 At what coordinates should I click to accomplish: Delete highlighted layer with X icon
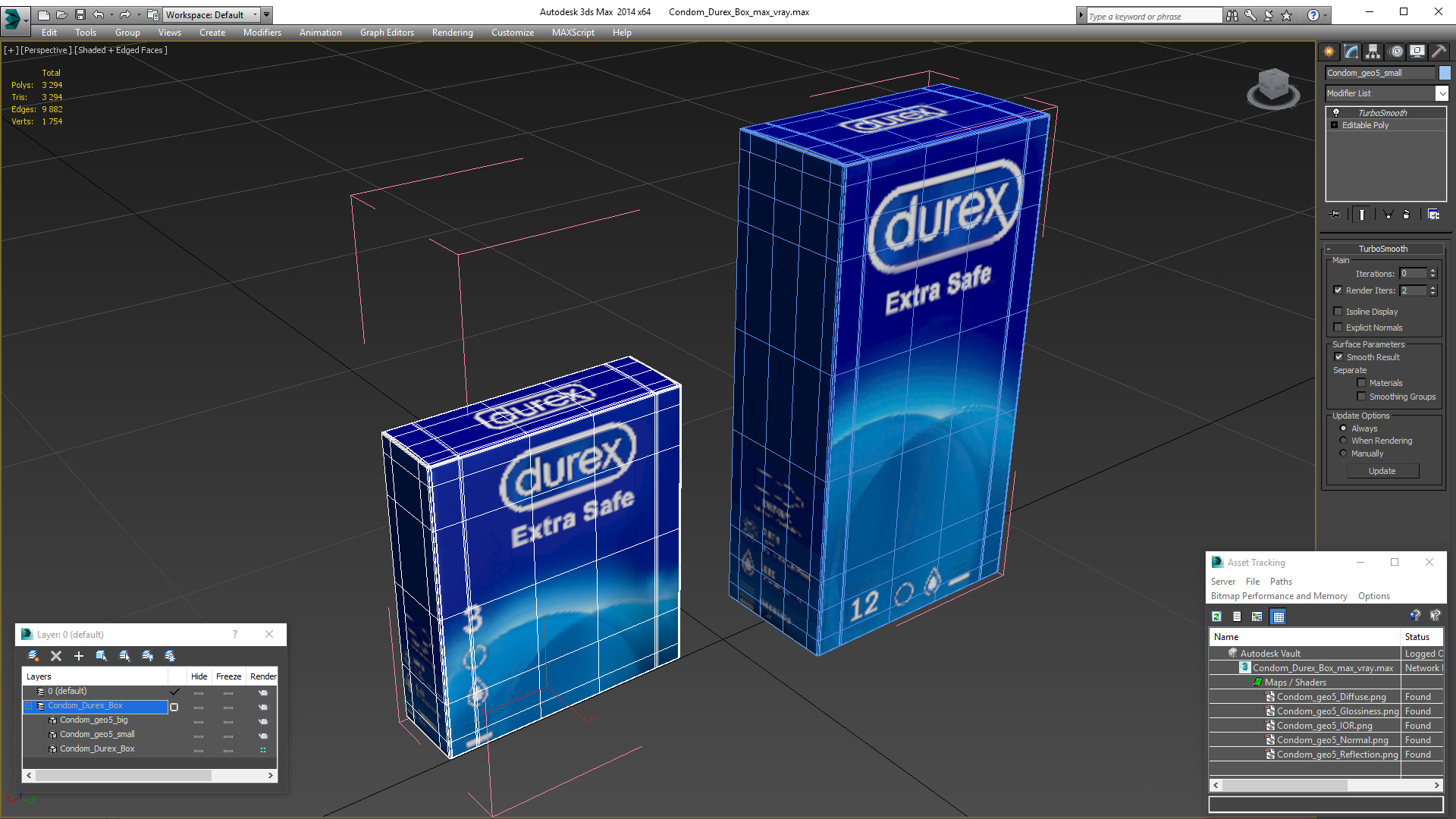pyautogui.click(x=56, y=656)
